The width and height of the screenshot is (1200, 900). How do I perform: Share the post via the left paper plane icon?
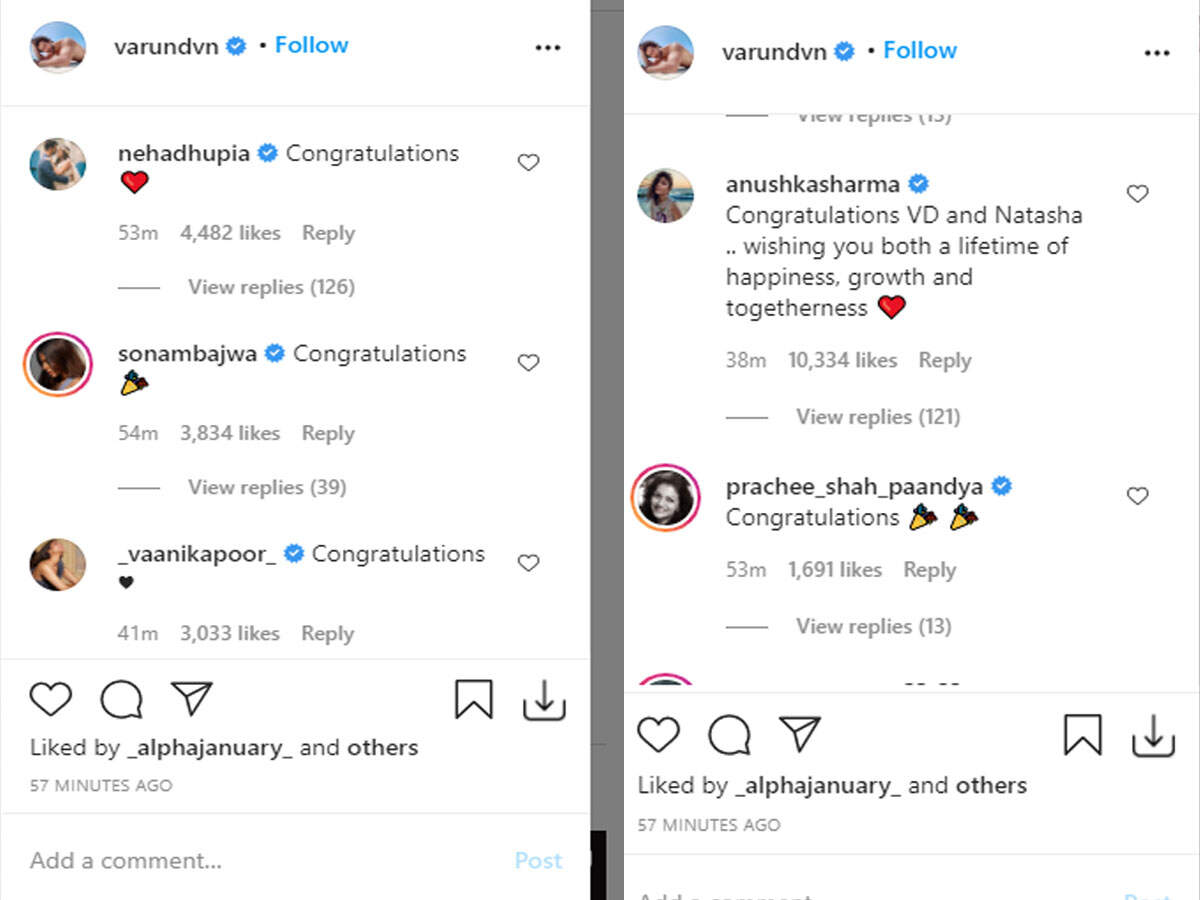192,699
